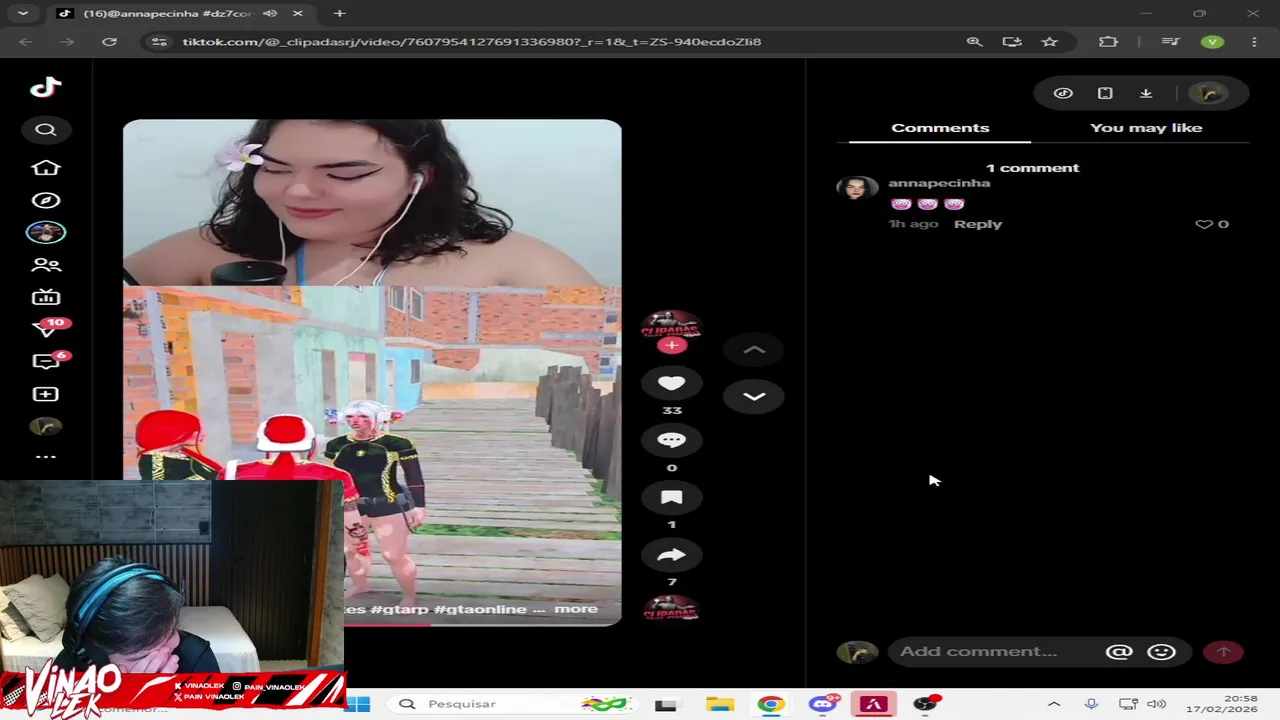Image resolution: width=1280 pixels, height=720 pixels.
Task: Save the video with the bookmark icon
Action: tap(672, 498)
